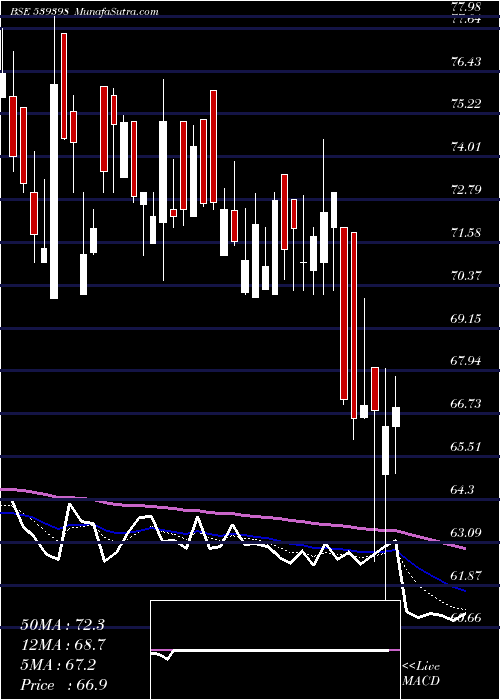
Task: Click the MunafaSutra.com watermark text
Action: (x=117, y=11)
